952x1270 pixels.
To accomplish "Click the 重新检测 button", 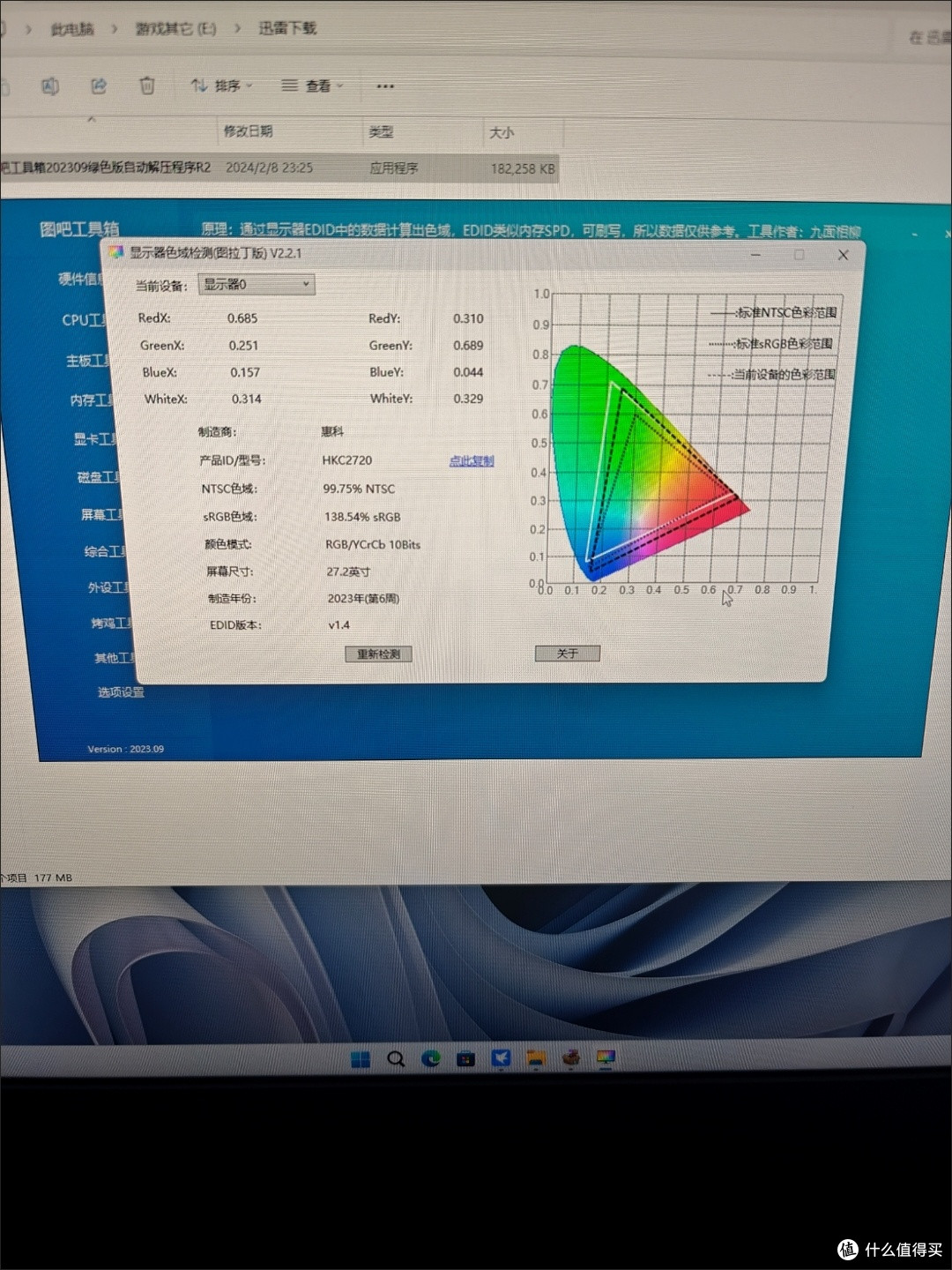I will click(378, 654).
